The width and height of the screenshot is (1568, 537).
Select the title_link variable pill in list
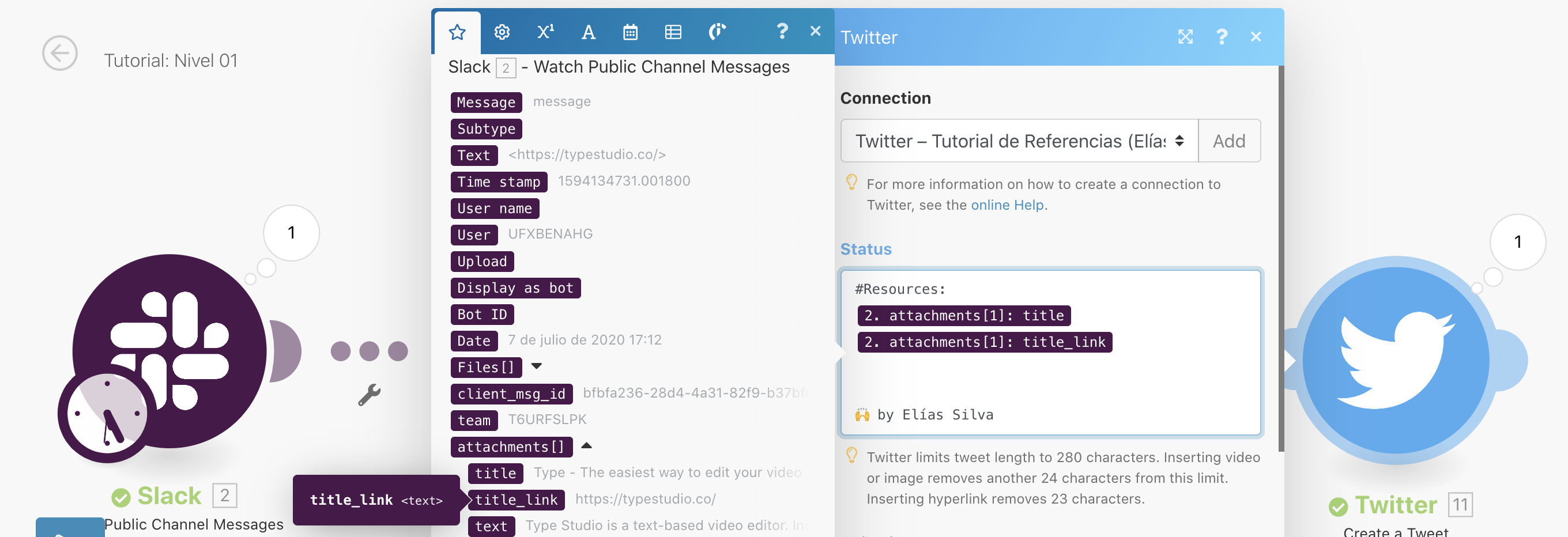coord(515,500)
